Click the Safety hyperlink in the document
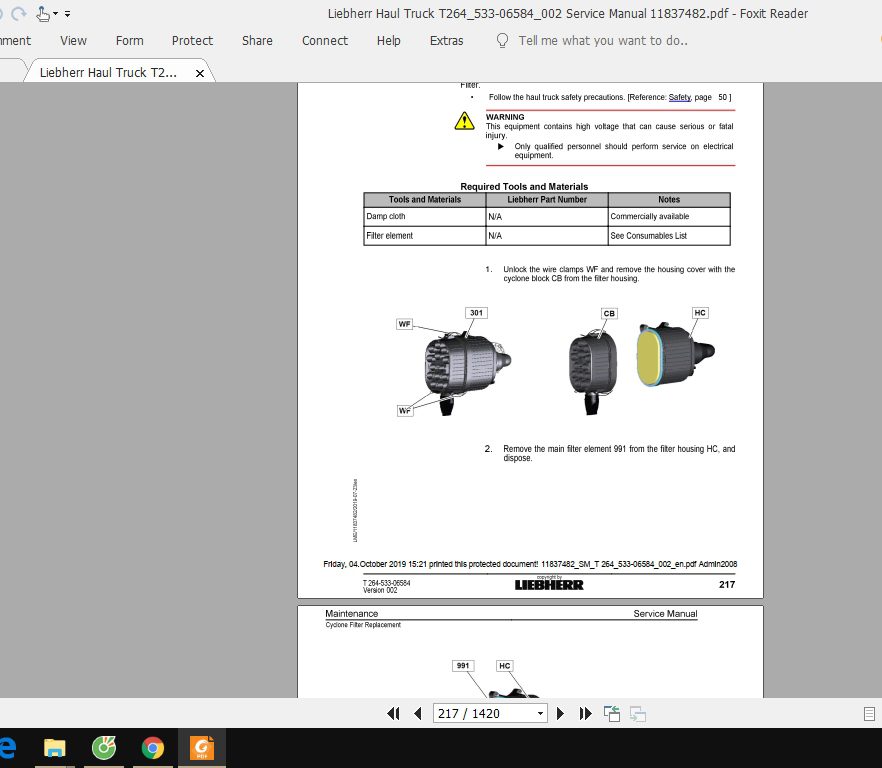Viewport: 882px width, 768px height. tap(679, 97)
